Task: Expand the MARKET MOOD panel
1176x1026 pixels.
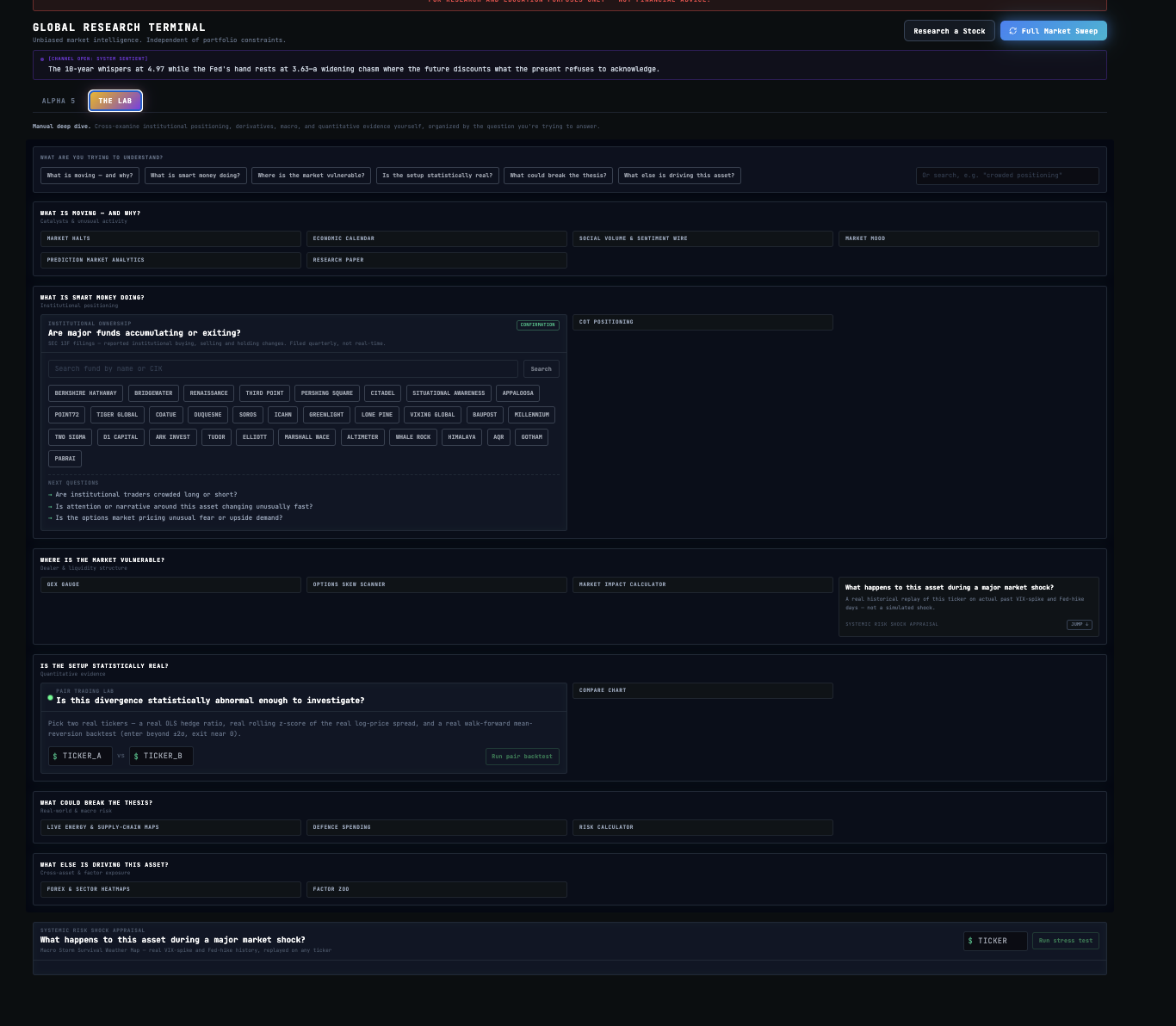Action: tap(969, 238)
